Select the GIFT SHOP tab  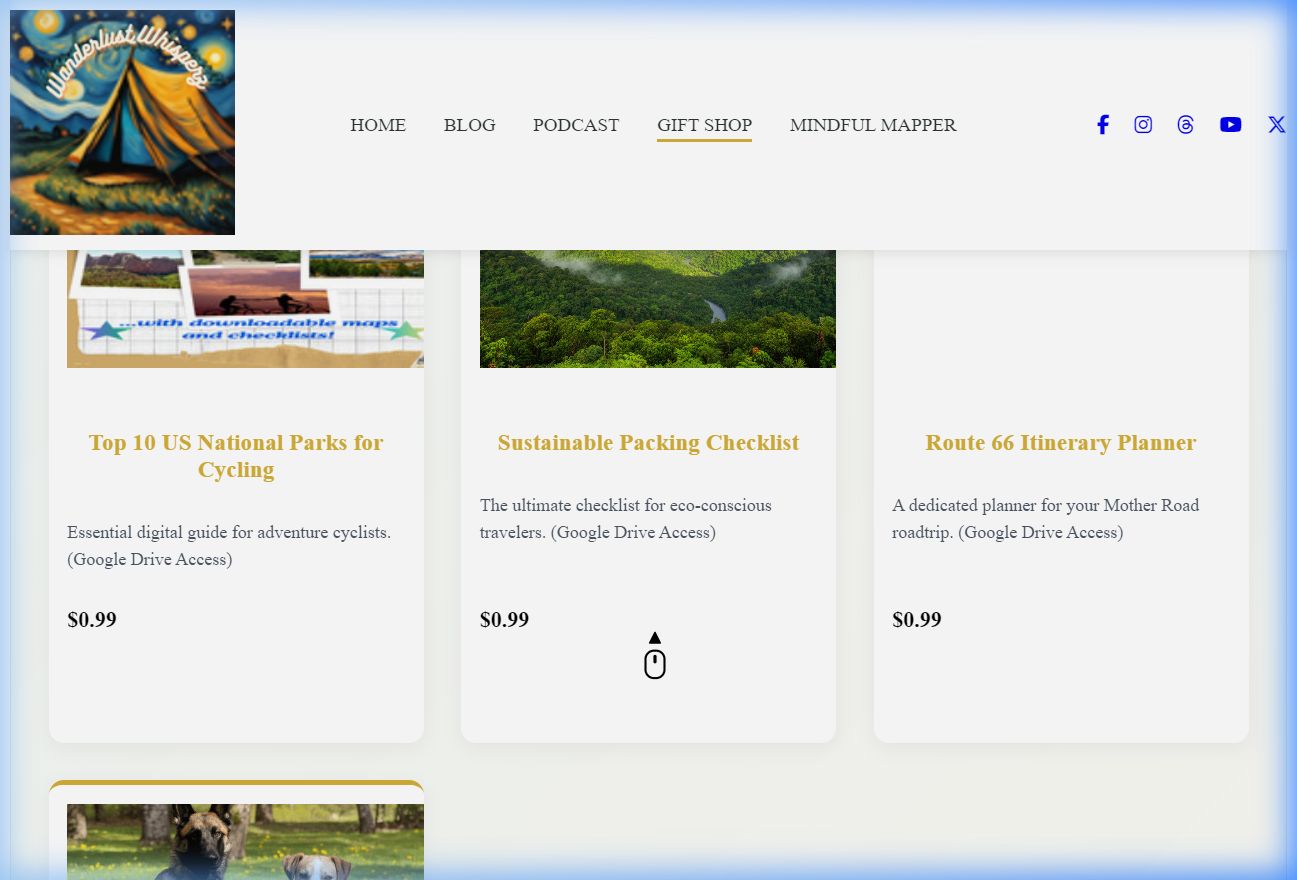(704, 125)
